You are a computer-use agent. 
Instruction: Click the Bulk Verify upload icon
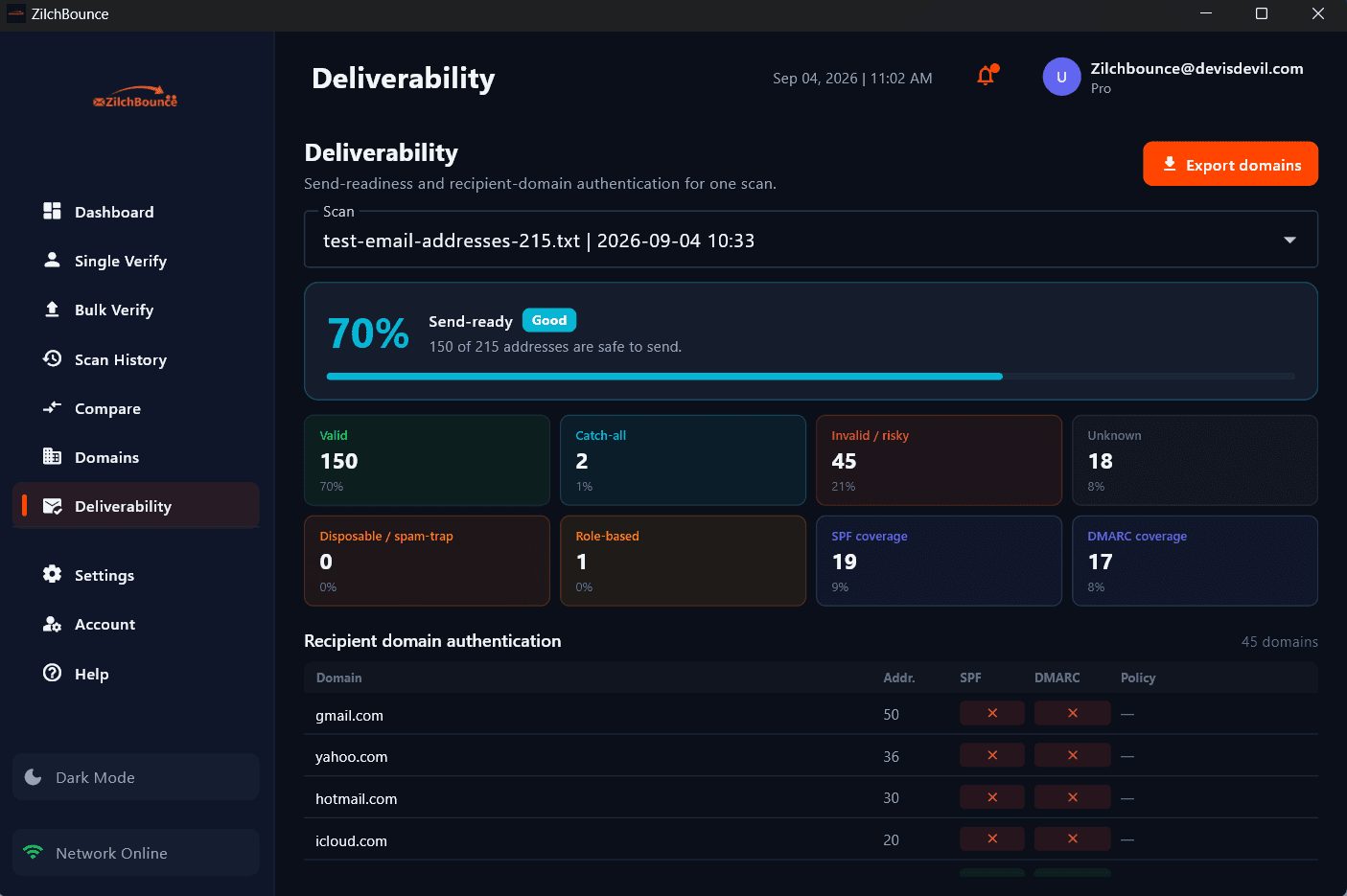coord(52,309)
